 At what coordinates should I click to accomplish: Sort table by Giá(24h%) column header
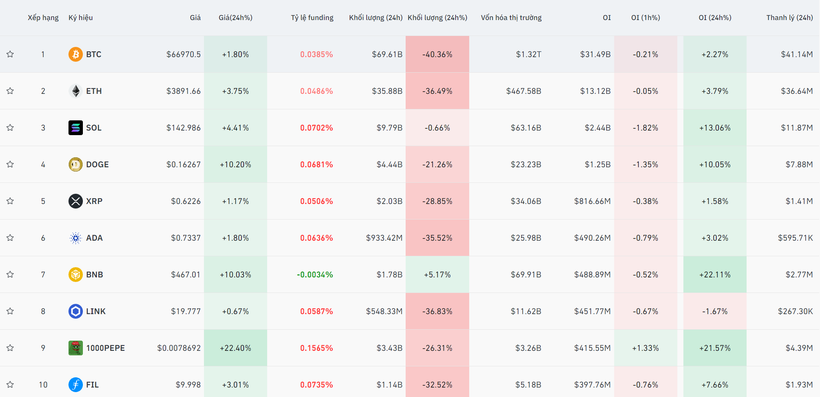[235, 18]
